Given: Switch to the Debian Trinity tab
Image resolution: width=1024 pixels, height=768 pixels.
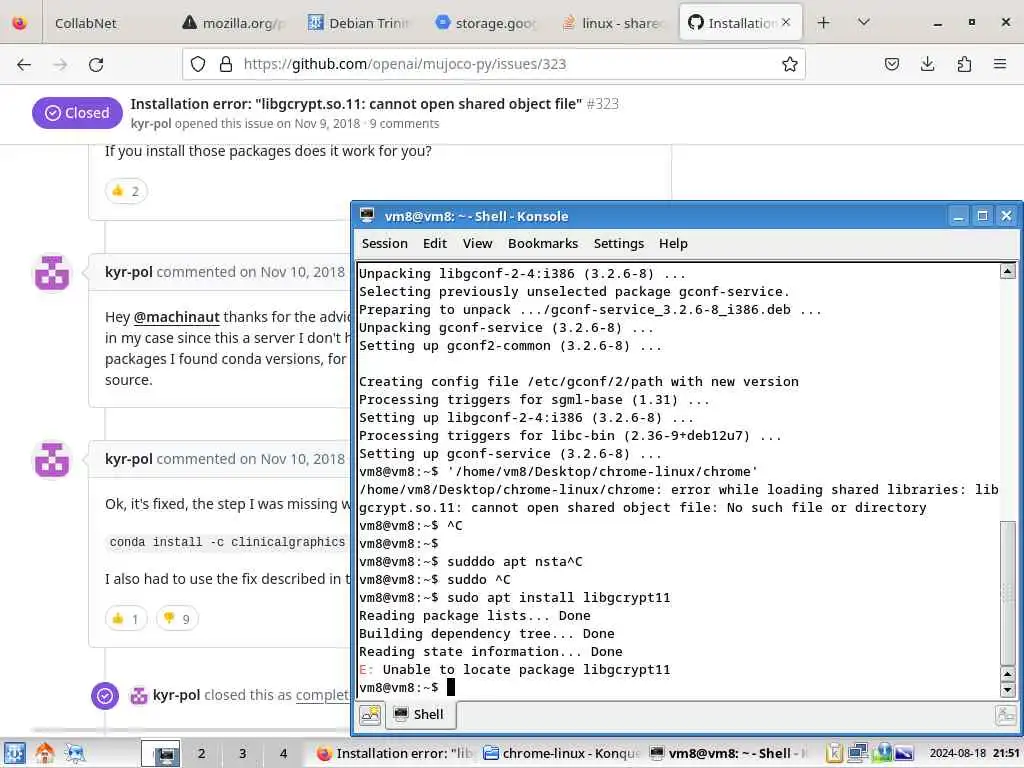Looking at the screenshot, I should [x=358, y=23].
